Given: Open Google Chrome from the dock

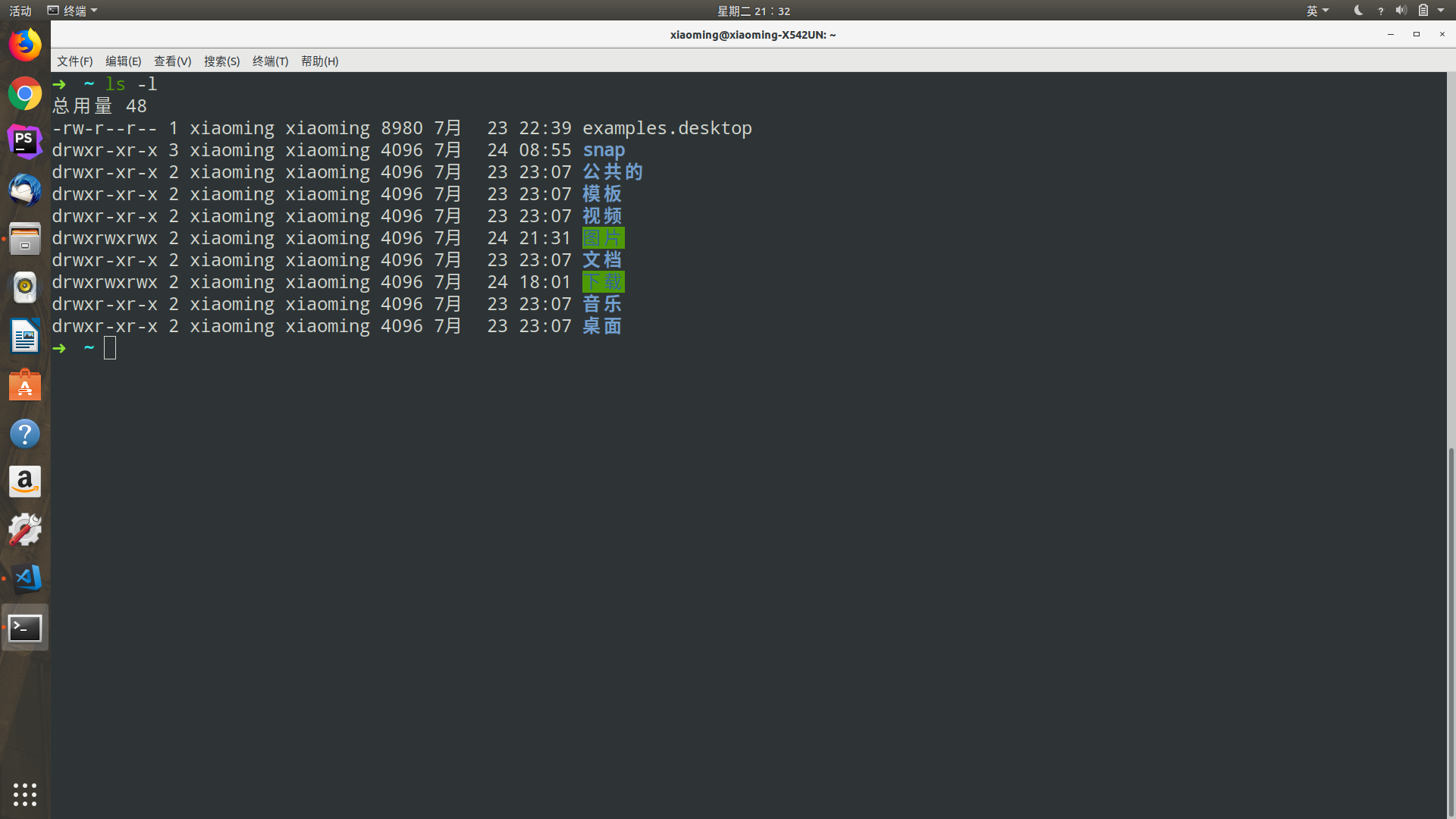Looking at the screenshot, I should click(25, 94).
